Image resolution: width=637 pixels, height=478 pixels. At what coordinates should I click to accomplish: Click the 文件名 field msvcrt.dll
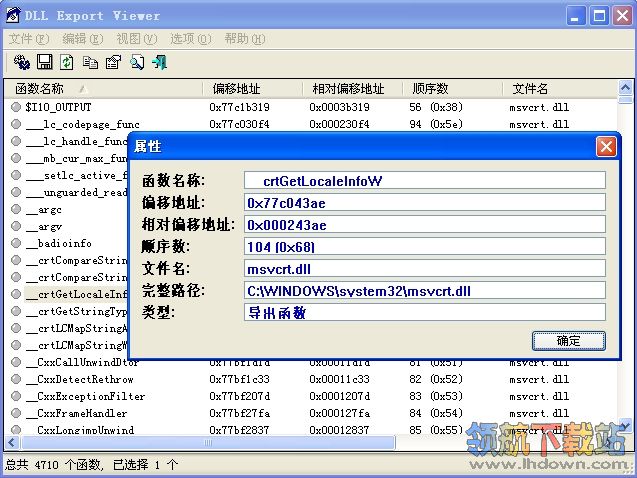click(x=425, y=268)
